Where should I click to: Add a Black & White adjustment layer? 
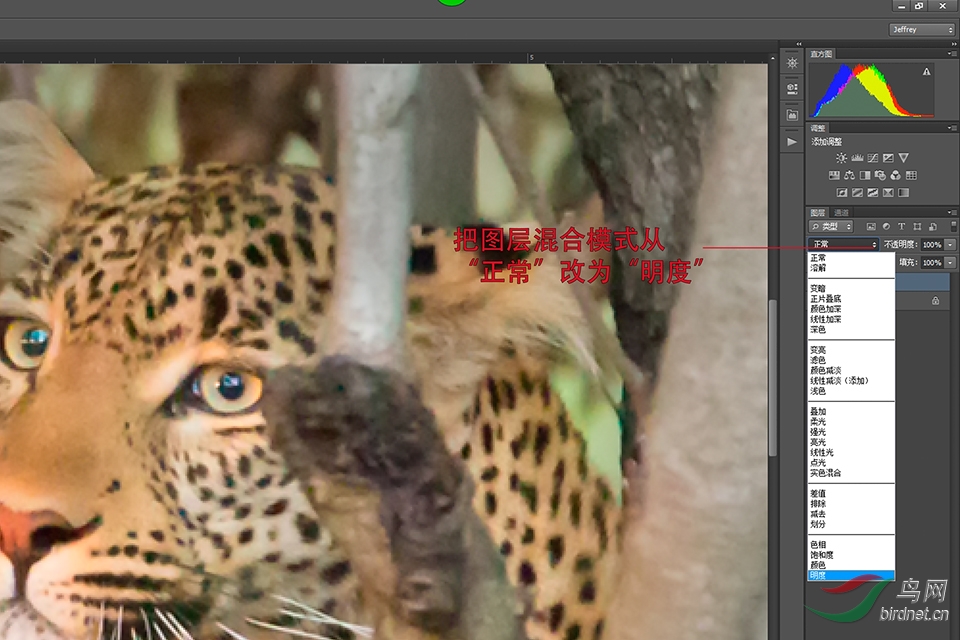click(865, 175)
